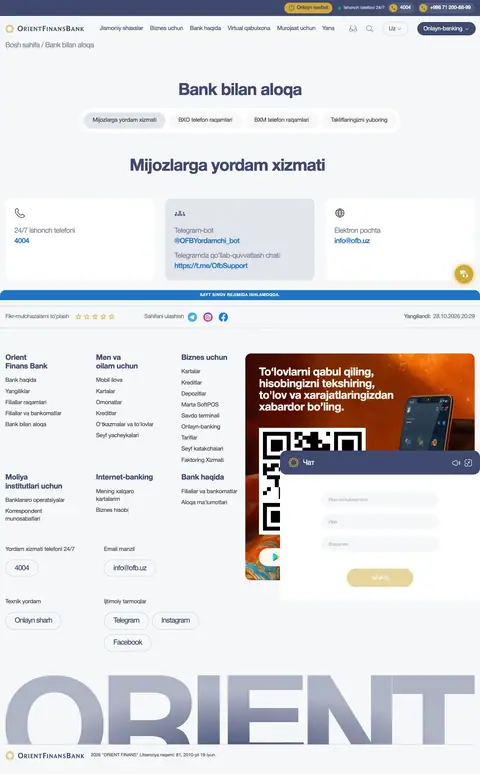Click the info@ofb.uz pill button in the footer
Image resolution: width=480 pixels, height=774 pixels.
click(130, 568)
